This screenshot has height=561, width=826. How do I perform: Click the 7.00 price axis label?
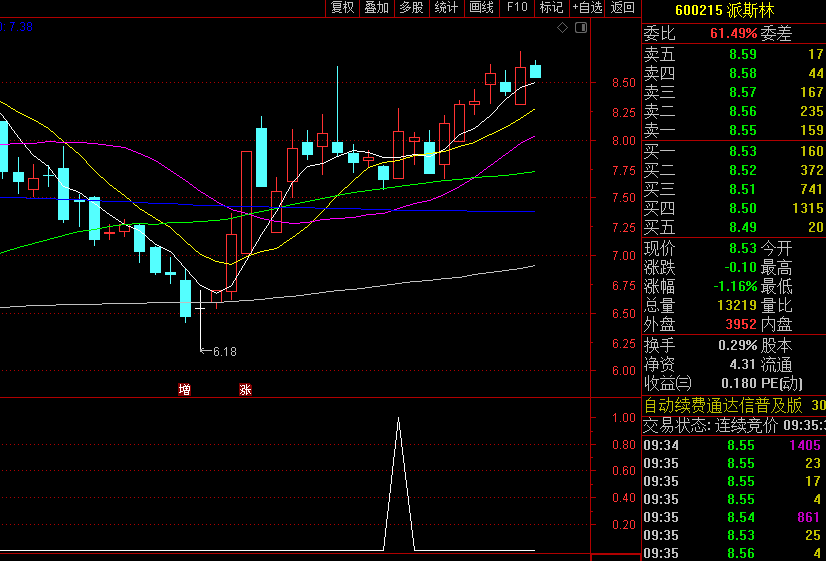[x=624, y=255]
